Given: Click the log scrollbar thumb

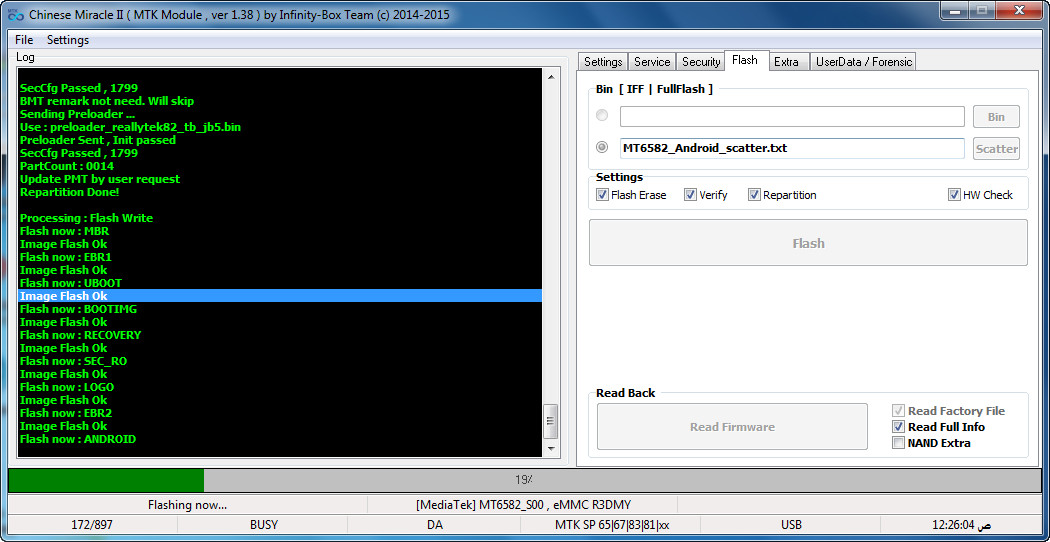Looking at the screenshot, I should [550, 421].
